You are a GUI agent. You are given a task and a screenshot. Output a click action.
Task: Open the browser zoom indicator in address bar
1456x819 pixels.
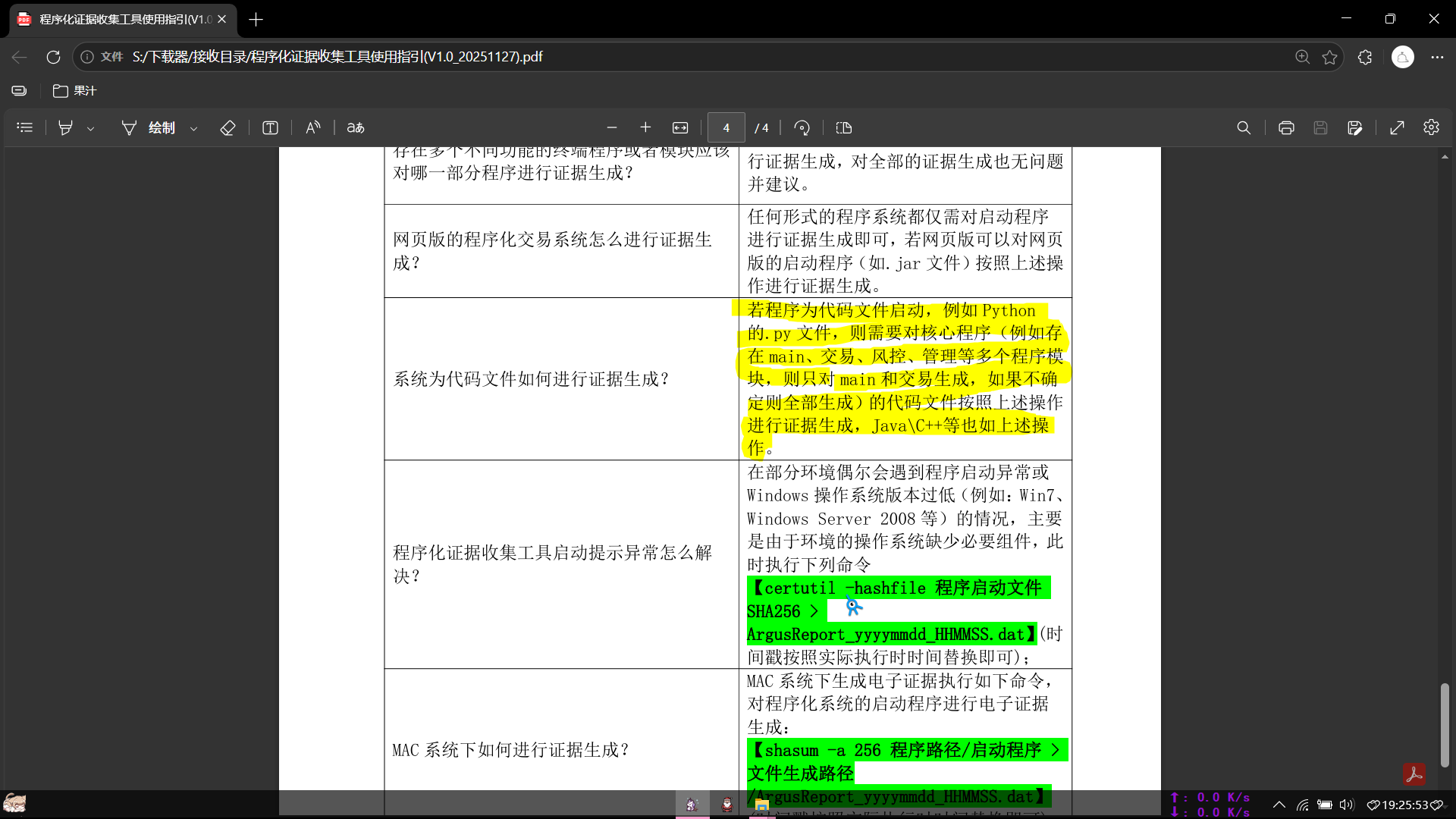click(1302, 57)
